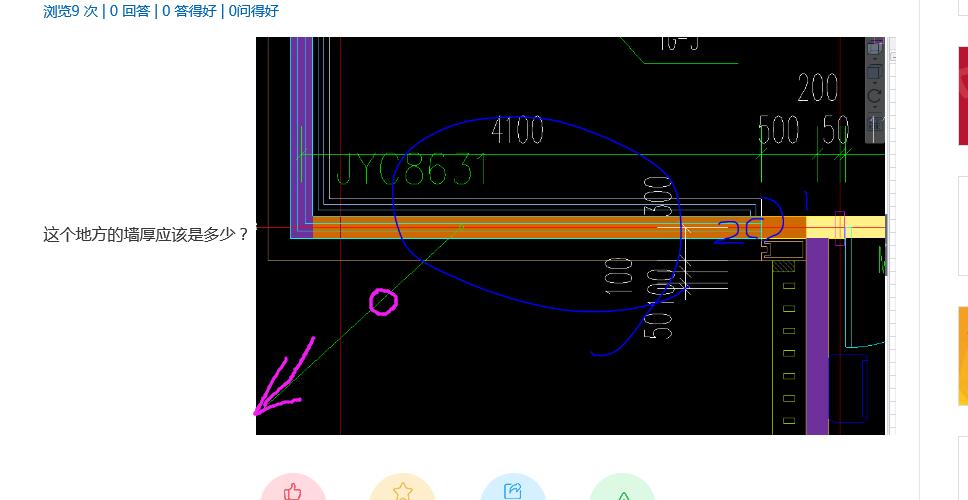Click the orange banner at right edge
This screenshot has width=968, height=500.
pos(963,356)
